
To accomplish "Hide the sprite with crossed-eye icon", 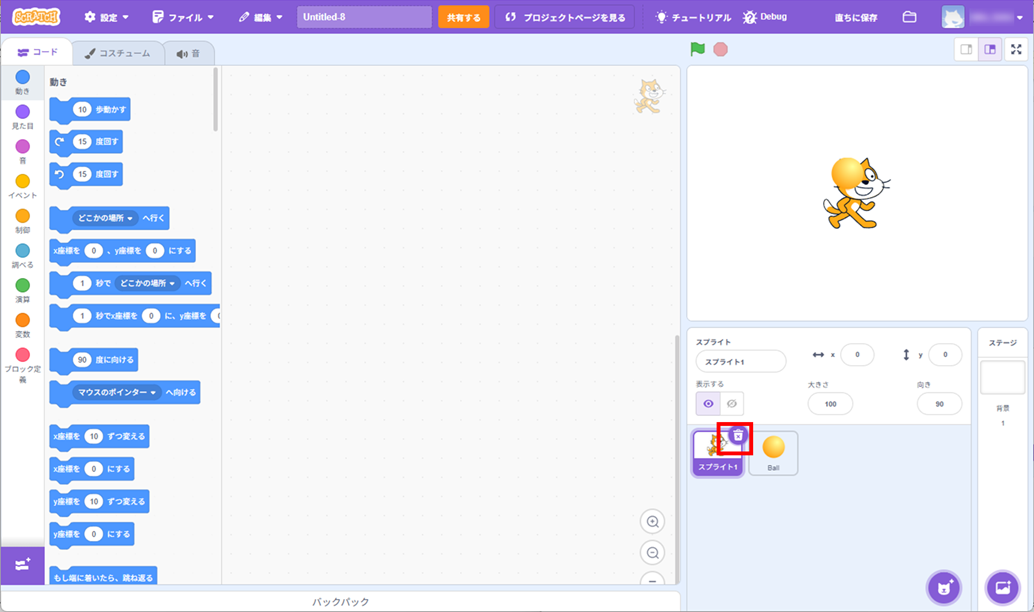I will (x=732, y=403).
